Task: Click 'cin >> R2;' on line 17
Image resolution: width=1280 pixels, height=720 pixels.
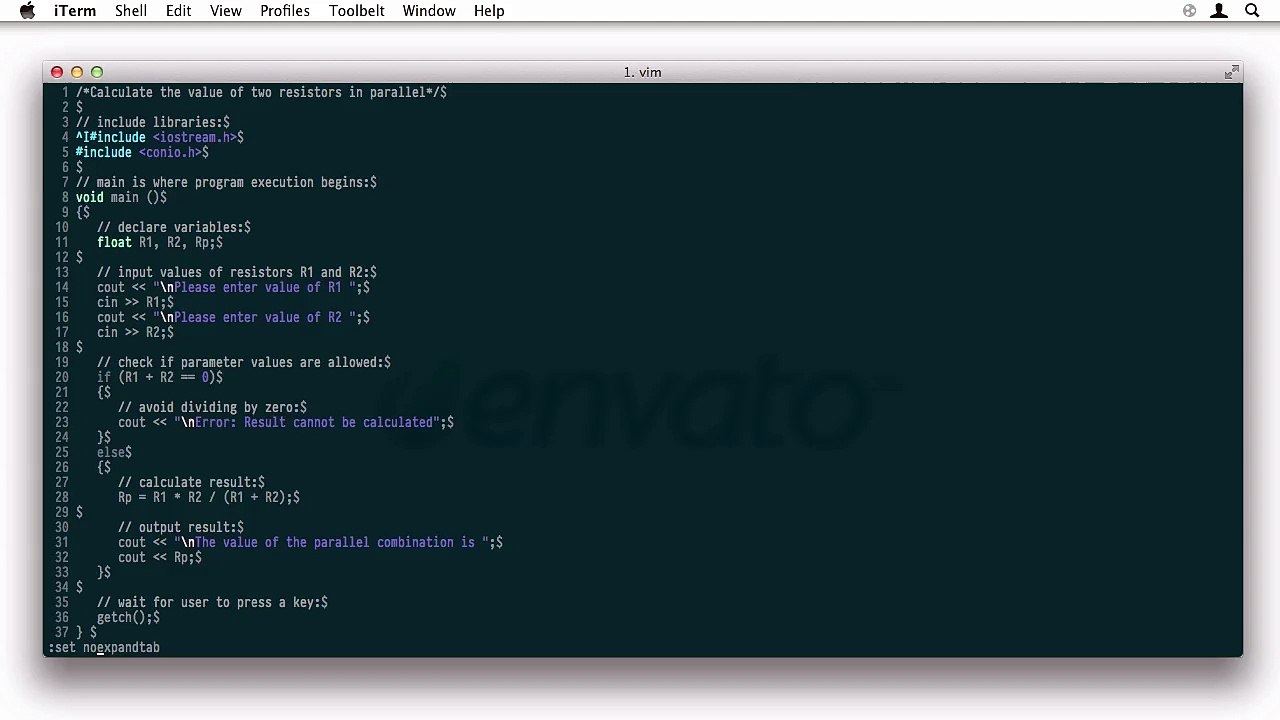Action: point(132,332)
